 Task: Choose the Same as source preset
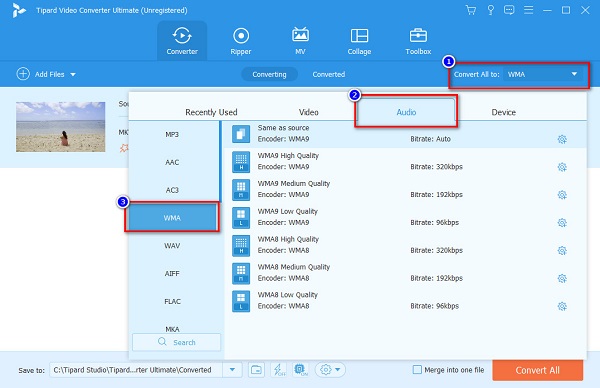point(405,134)
